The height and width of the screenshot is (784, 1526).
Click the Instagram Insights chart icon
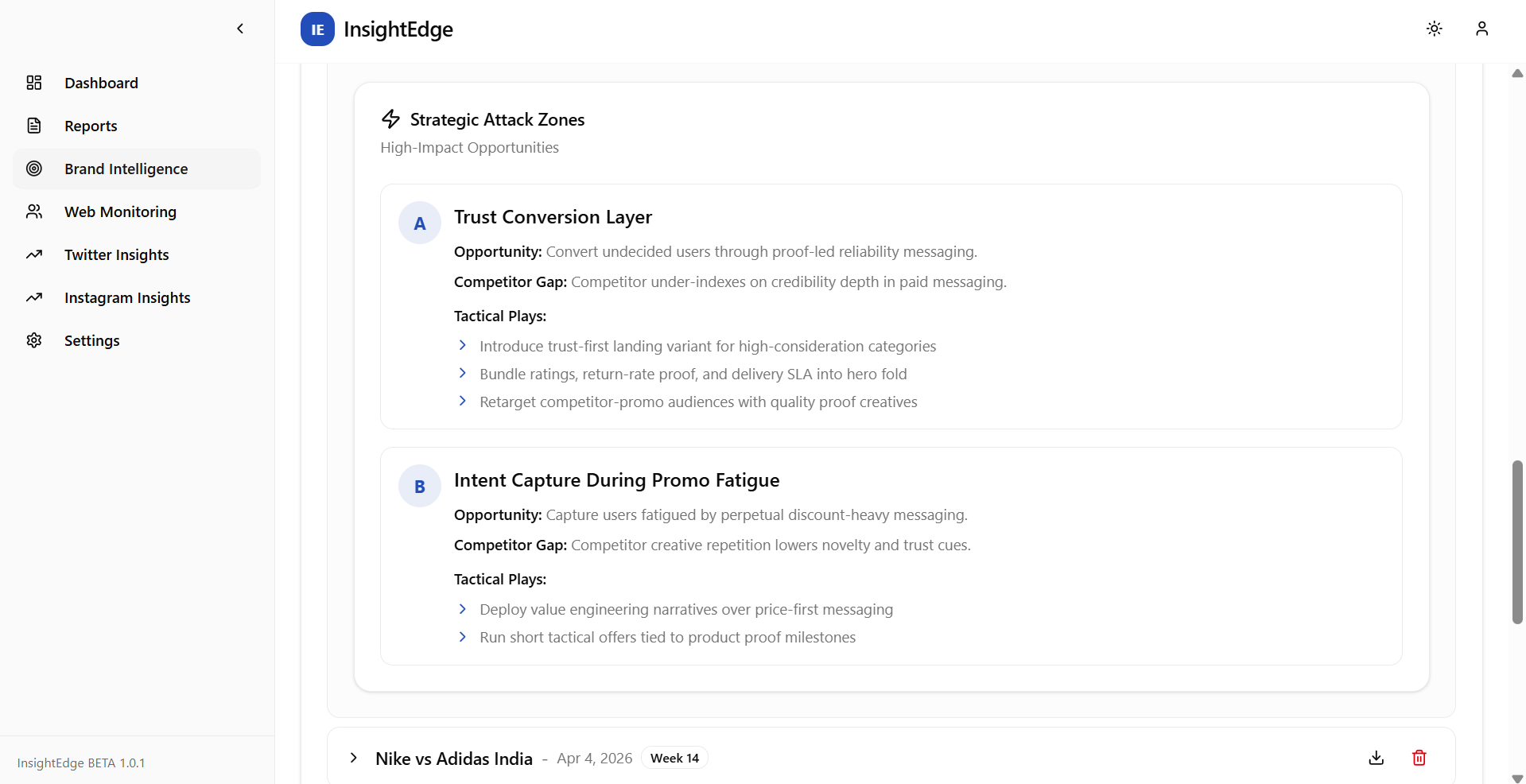pyautogui.click(x=34, y=297)
